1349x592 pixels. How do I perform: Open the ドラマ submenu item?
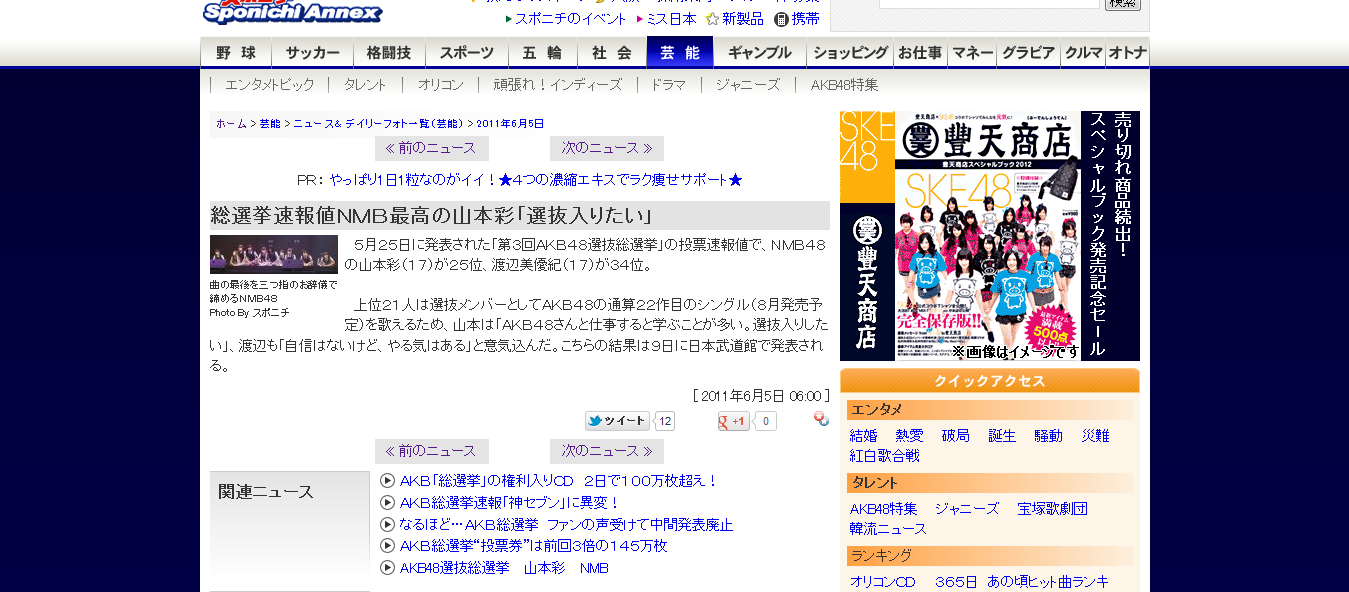(x=668, y=85)
